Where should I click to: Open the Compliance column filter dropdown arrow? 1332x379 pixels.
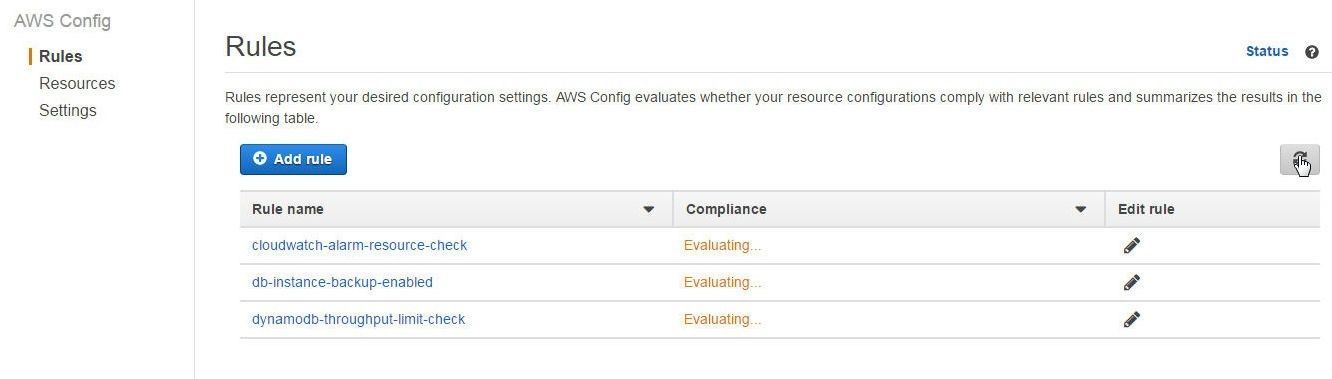tap(1080, 210)
